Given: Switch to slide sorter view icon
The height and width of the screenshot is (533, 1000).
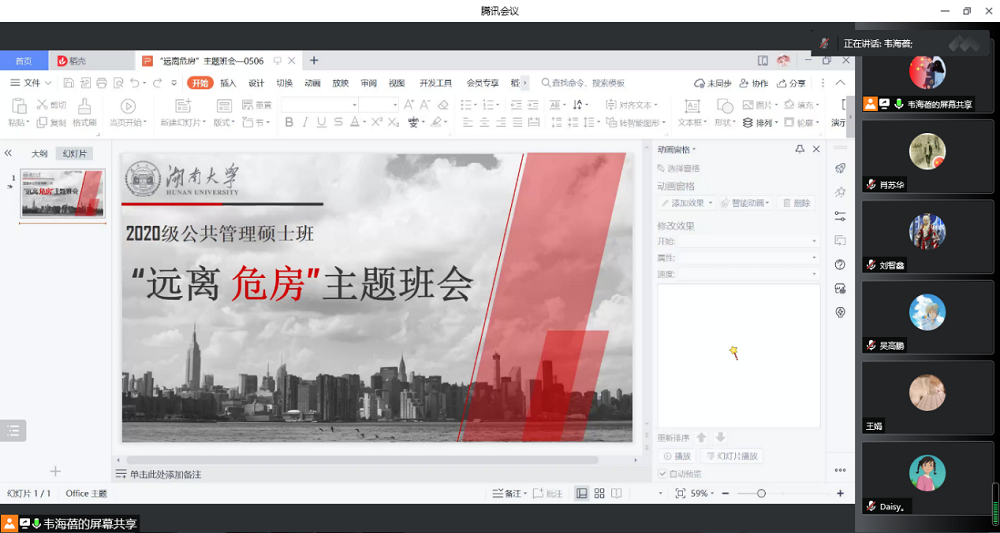Looking at the screenshot, I should [599, 494].
